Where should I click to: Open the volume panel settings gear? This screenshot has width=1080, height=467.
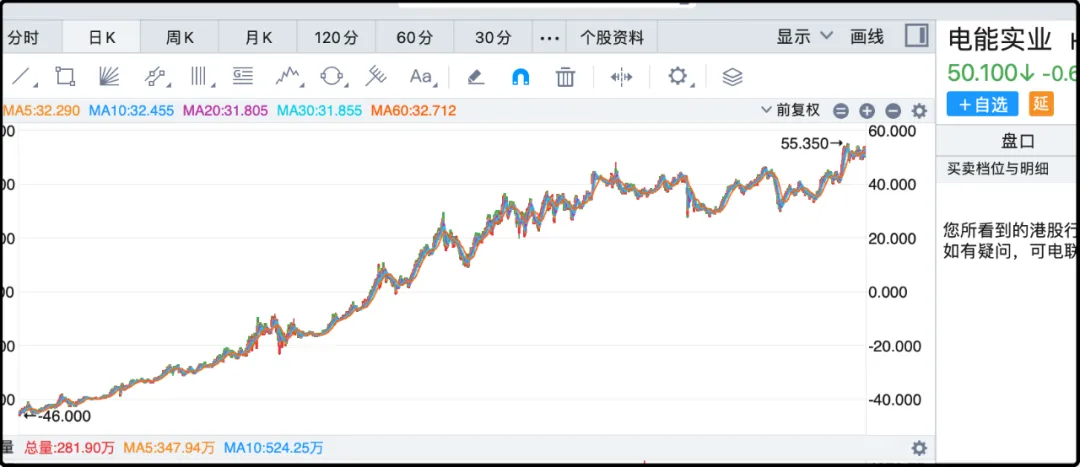(919, 448)
